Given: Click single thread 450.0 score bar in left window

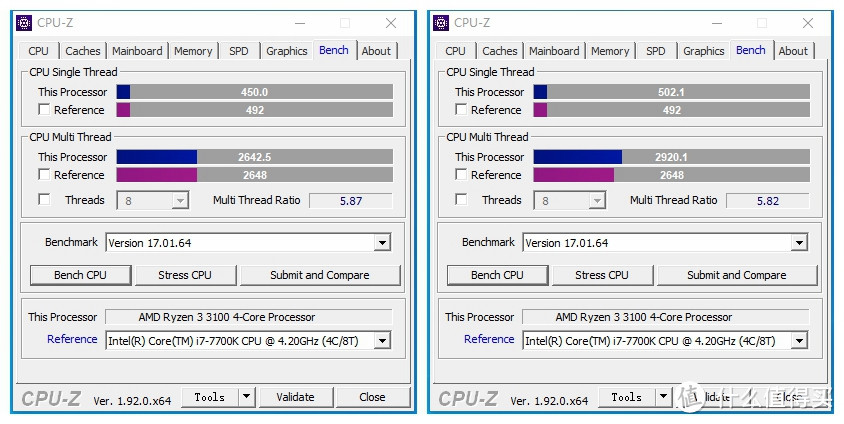Looking at the screenshot, I should [255, 92].
